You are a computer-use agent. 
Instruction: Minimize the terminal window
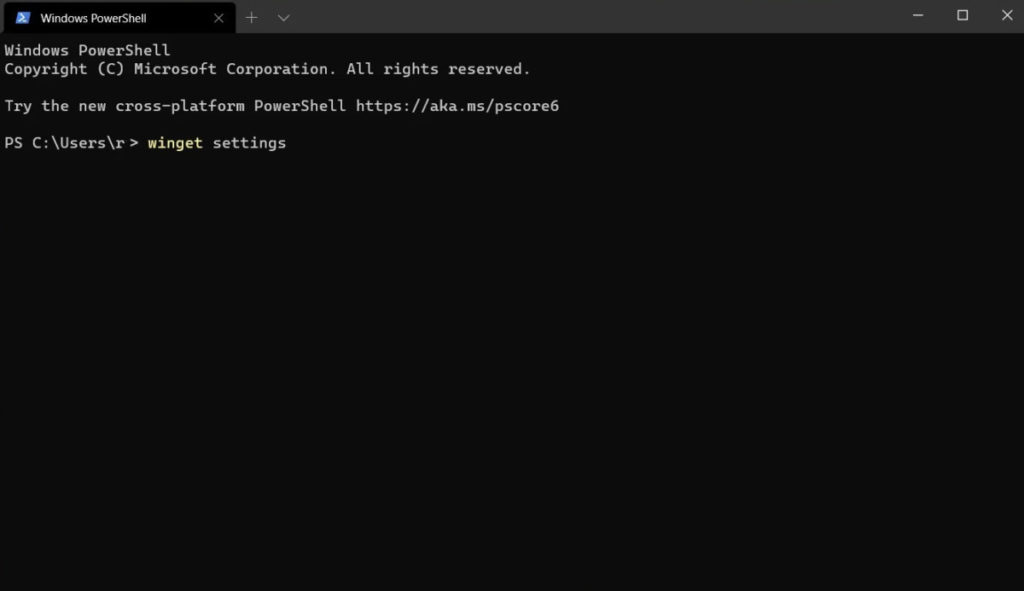click(917, 16)
